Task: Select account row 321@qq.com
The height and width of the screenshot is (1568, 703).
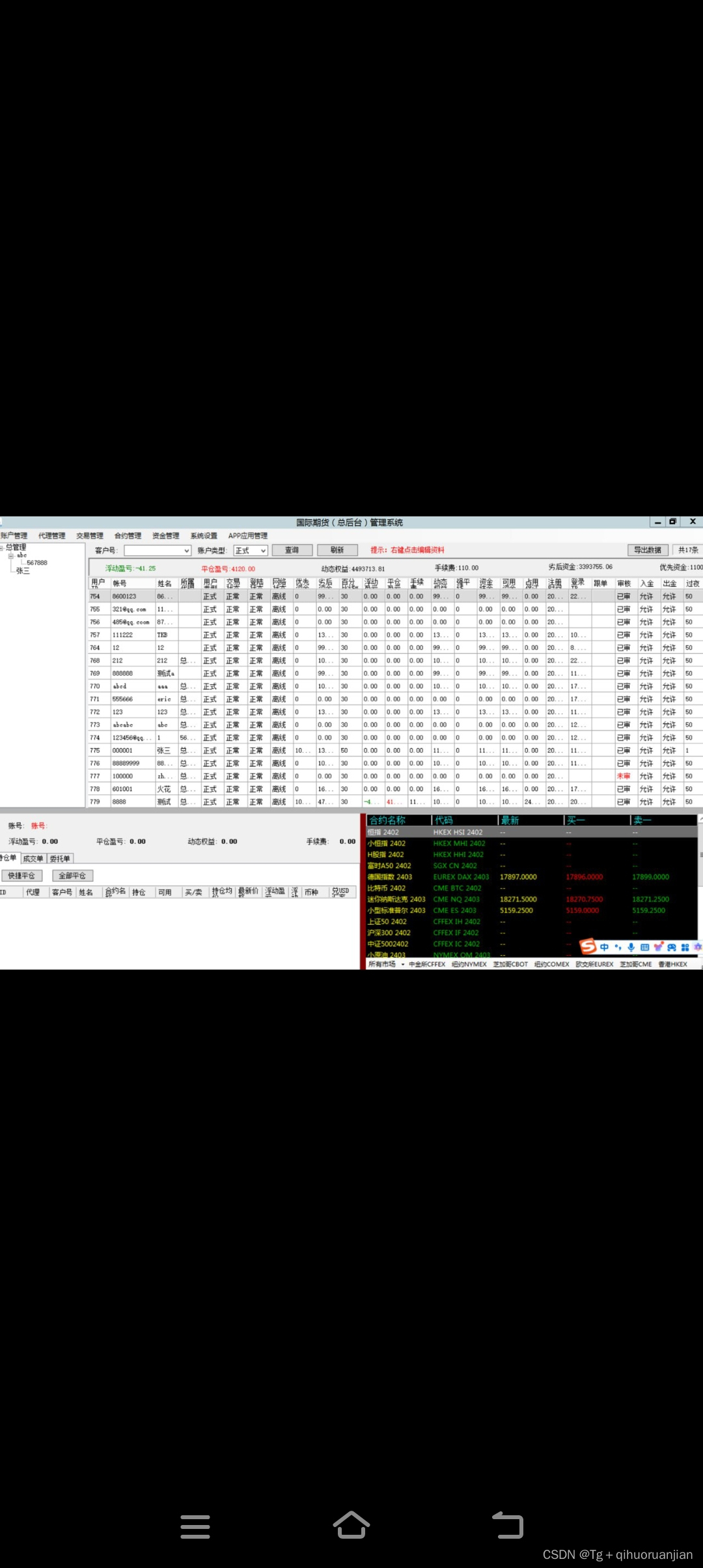Action: 395,609
